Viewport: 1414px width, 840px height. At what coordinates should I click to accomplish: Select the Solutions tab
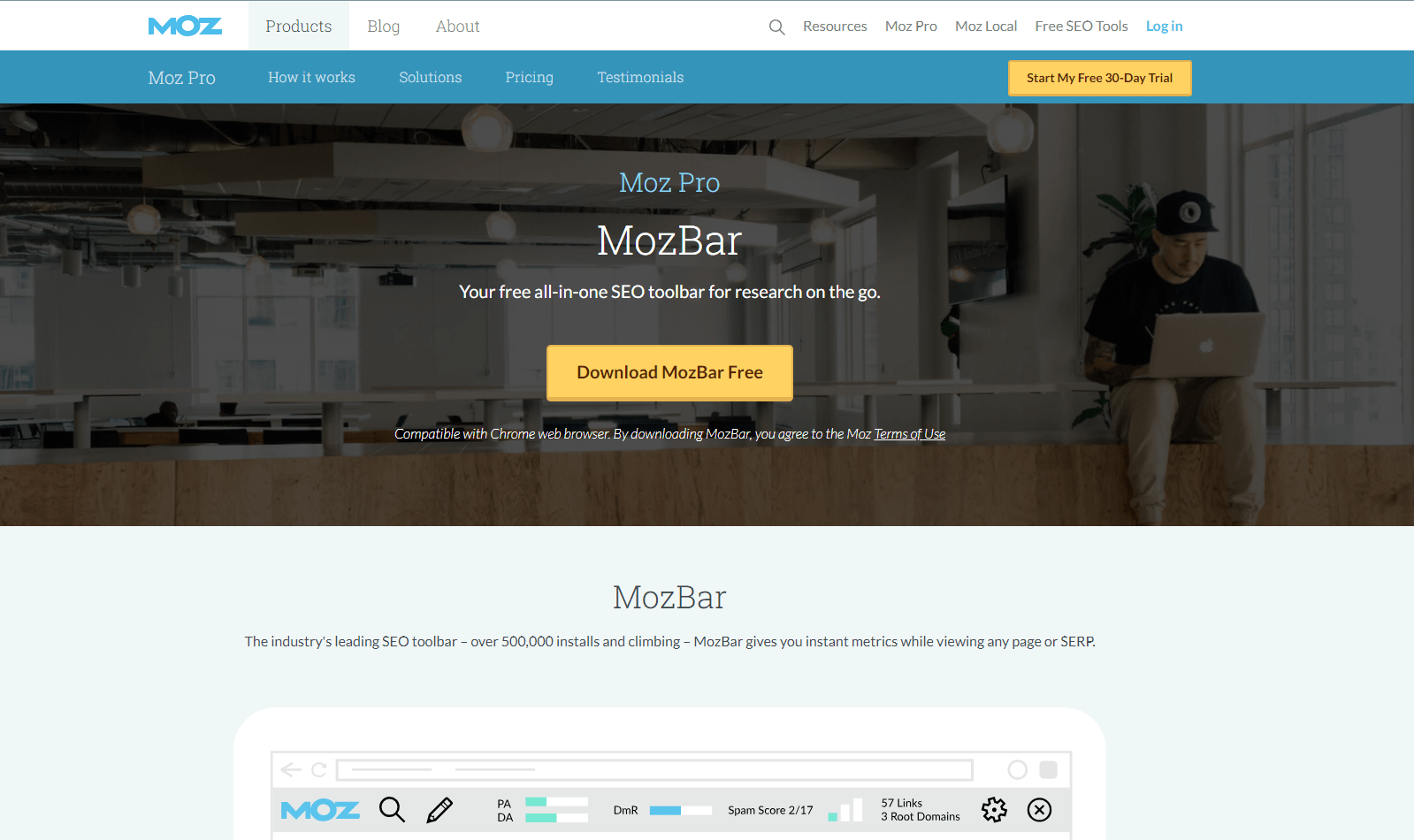(431, 78)
